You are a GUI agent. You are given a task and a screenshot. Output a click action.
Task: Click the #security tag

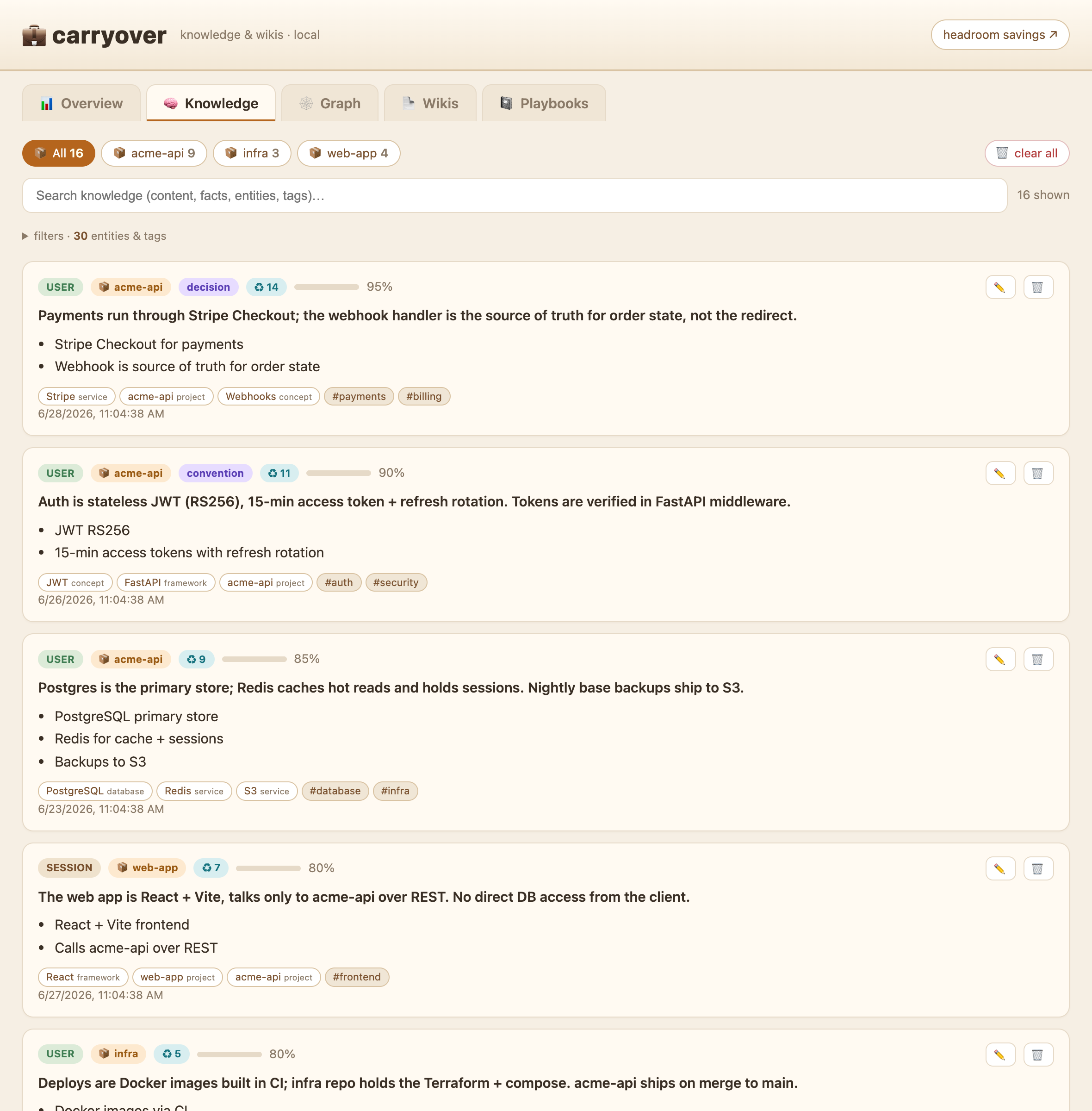396,582
